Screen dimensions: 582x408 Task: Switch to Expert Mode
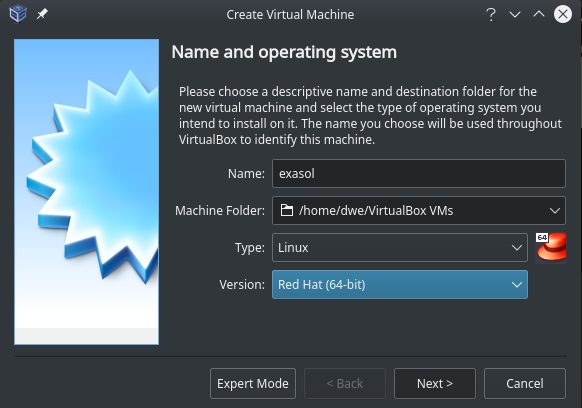click(x=253, y=383)
